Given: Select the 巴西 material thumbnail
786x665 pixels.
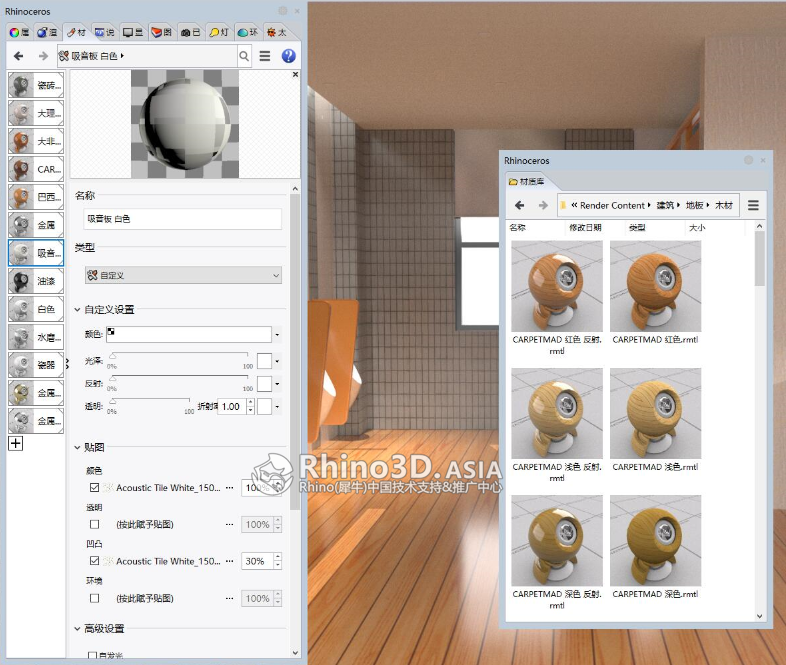Looking at the screenshot, I should point(36,197).
